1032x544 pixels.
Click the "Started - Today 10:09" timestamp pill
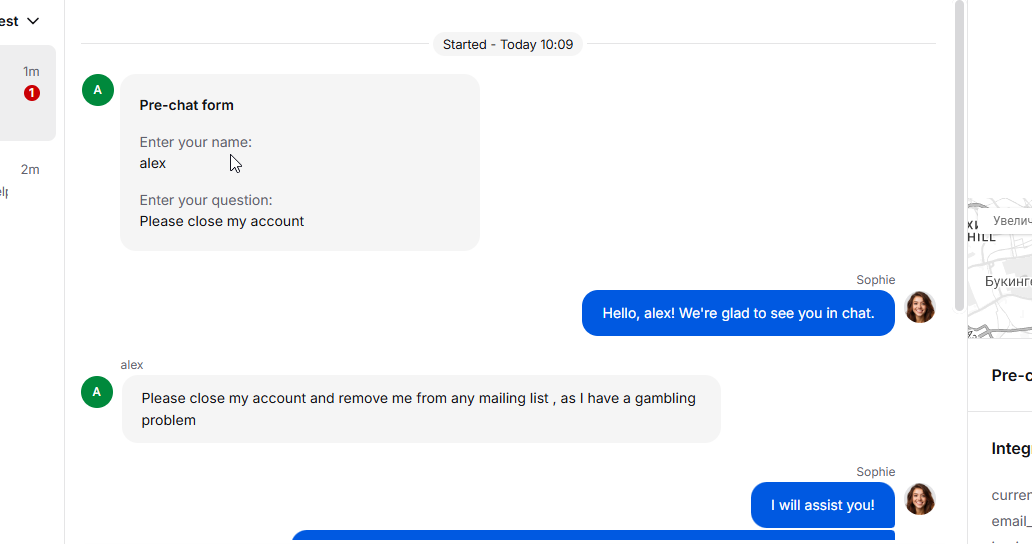tap(508, 44)
